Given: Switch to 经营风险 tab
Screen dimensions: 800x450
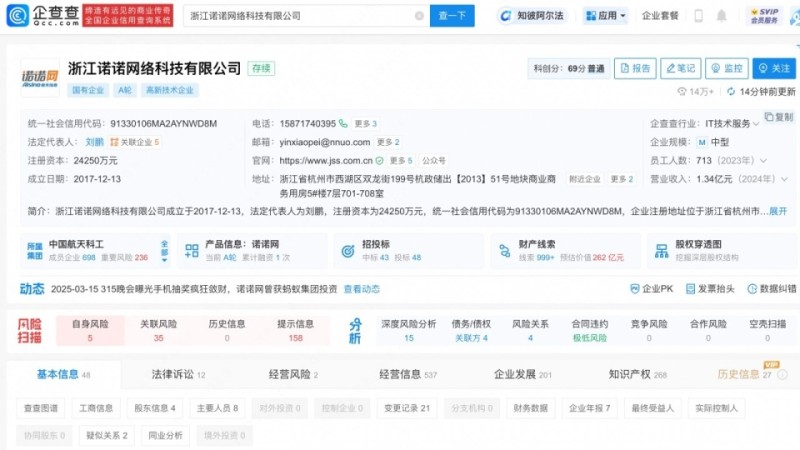Looking at the screenshot, I should coord(293,374).
